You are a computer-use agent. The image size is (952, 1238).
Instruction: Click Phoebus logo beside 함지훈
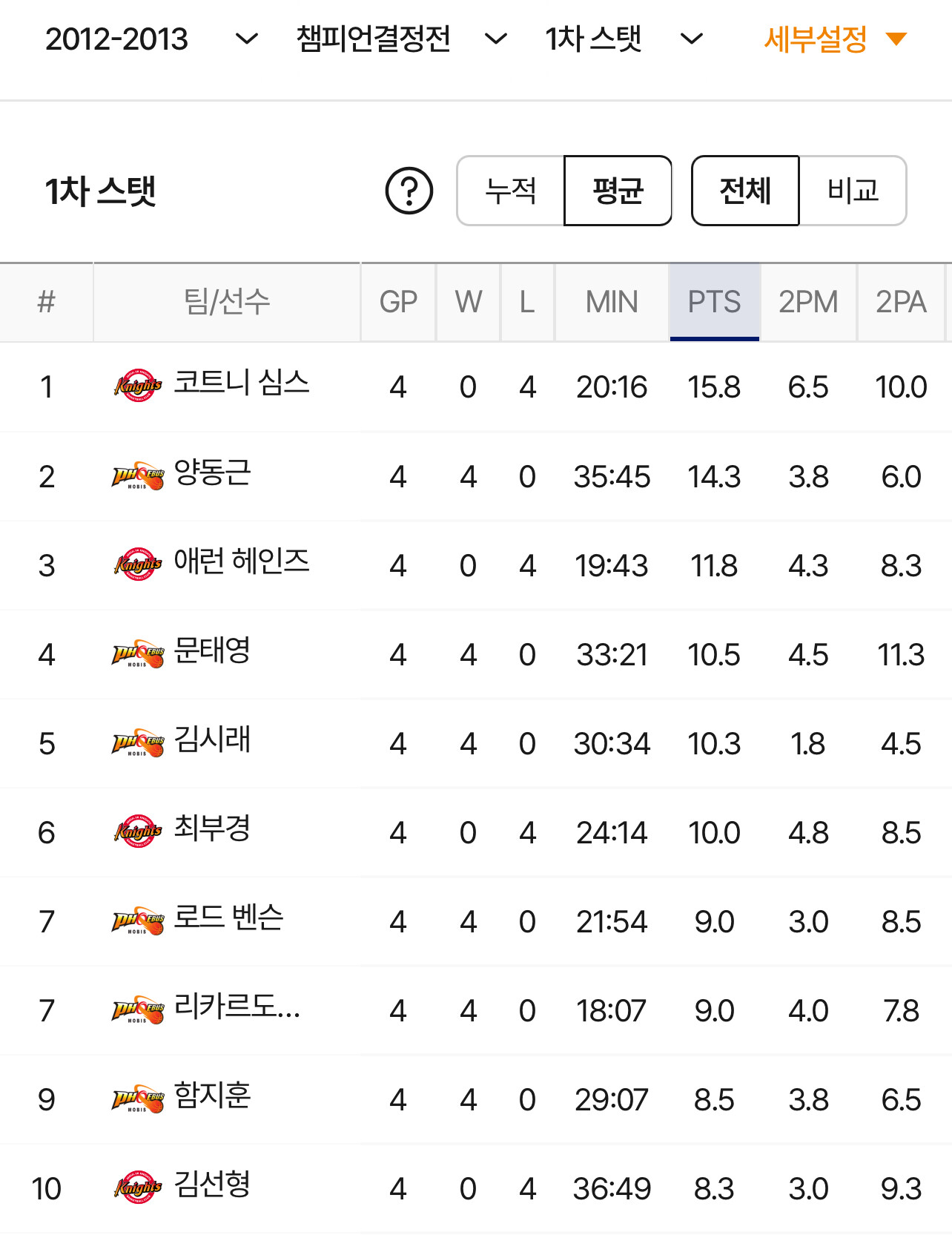point(138,1099)
